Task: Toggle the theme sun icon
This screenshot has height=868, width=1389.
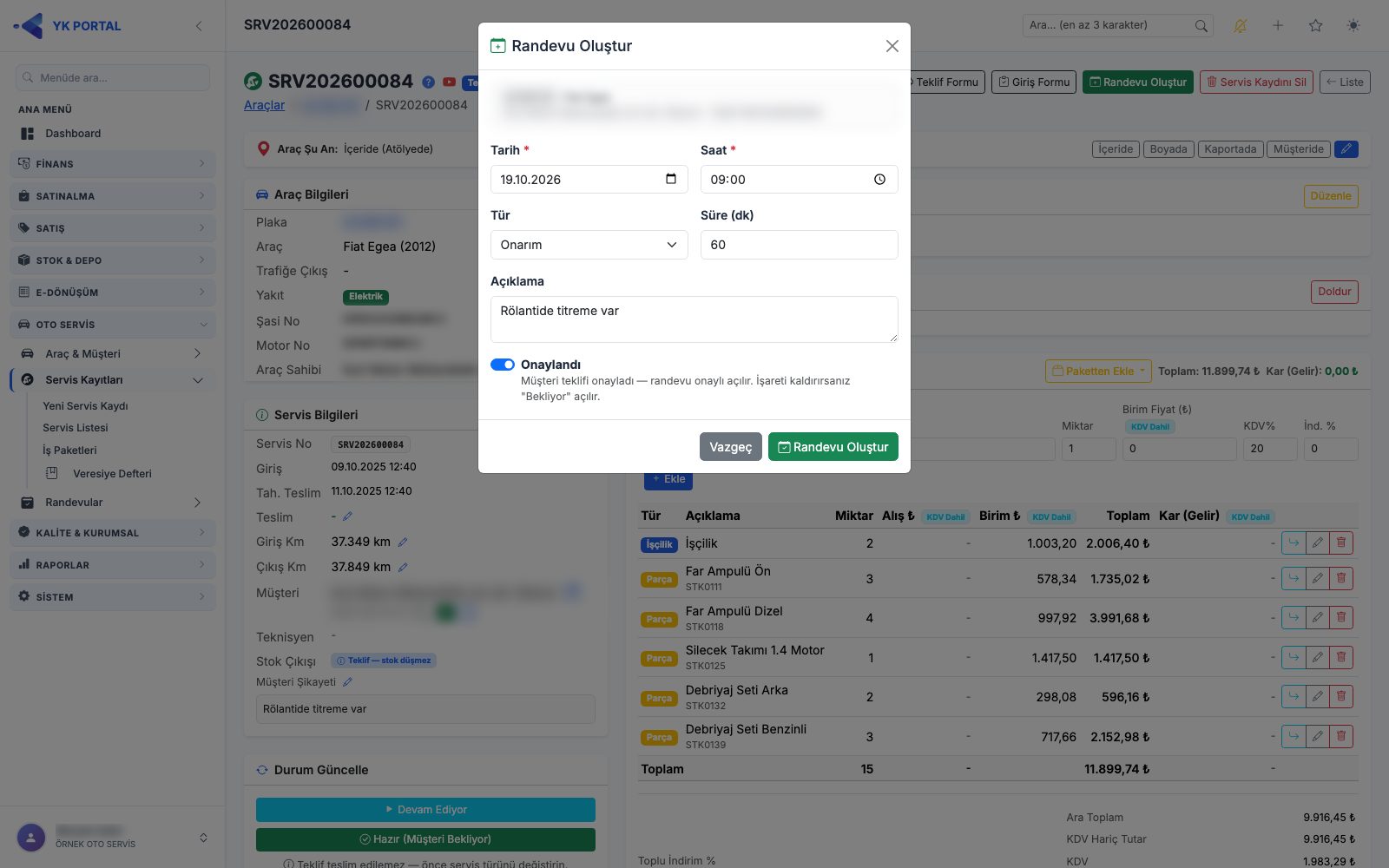Action: click(x=1353, y=25)
